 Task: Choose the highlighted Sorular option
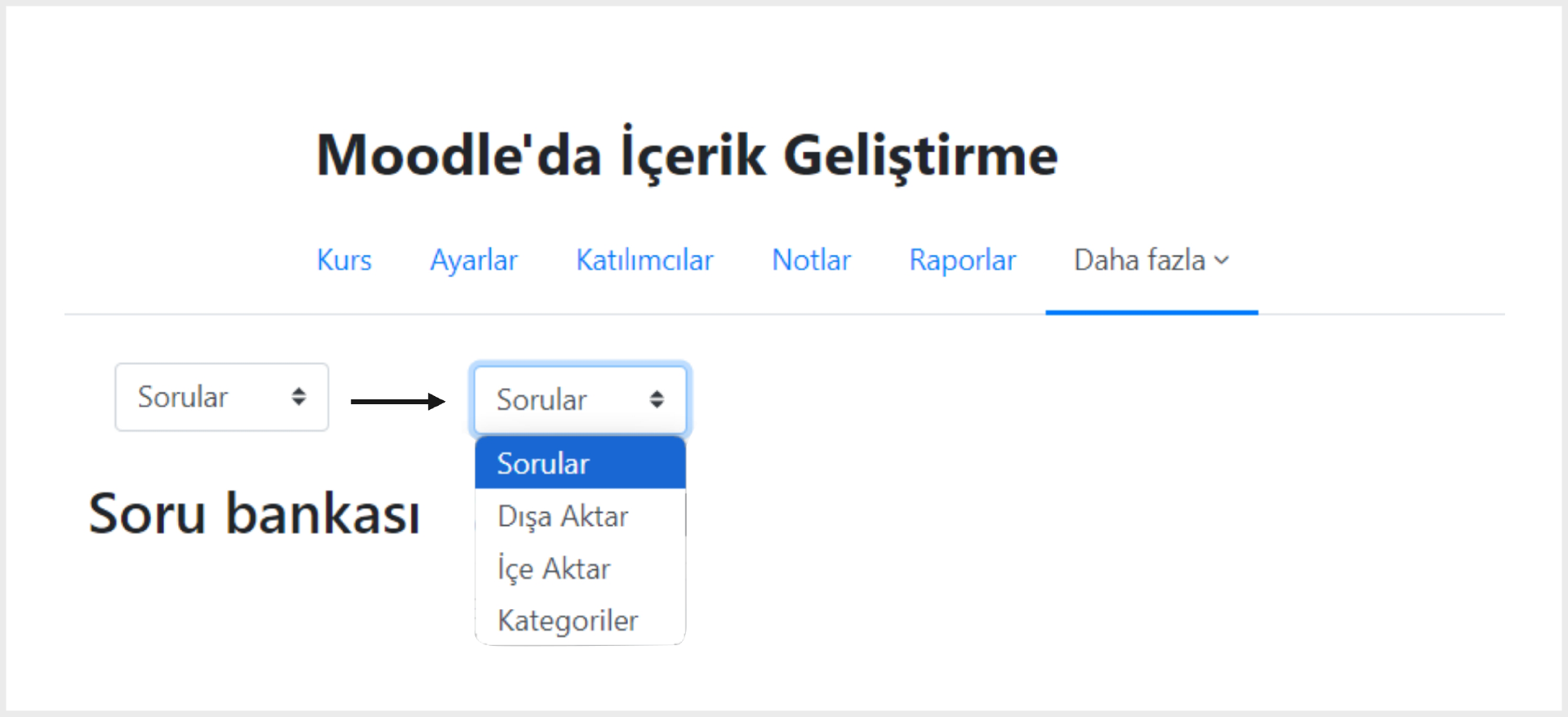pos(580,463)
